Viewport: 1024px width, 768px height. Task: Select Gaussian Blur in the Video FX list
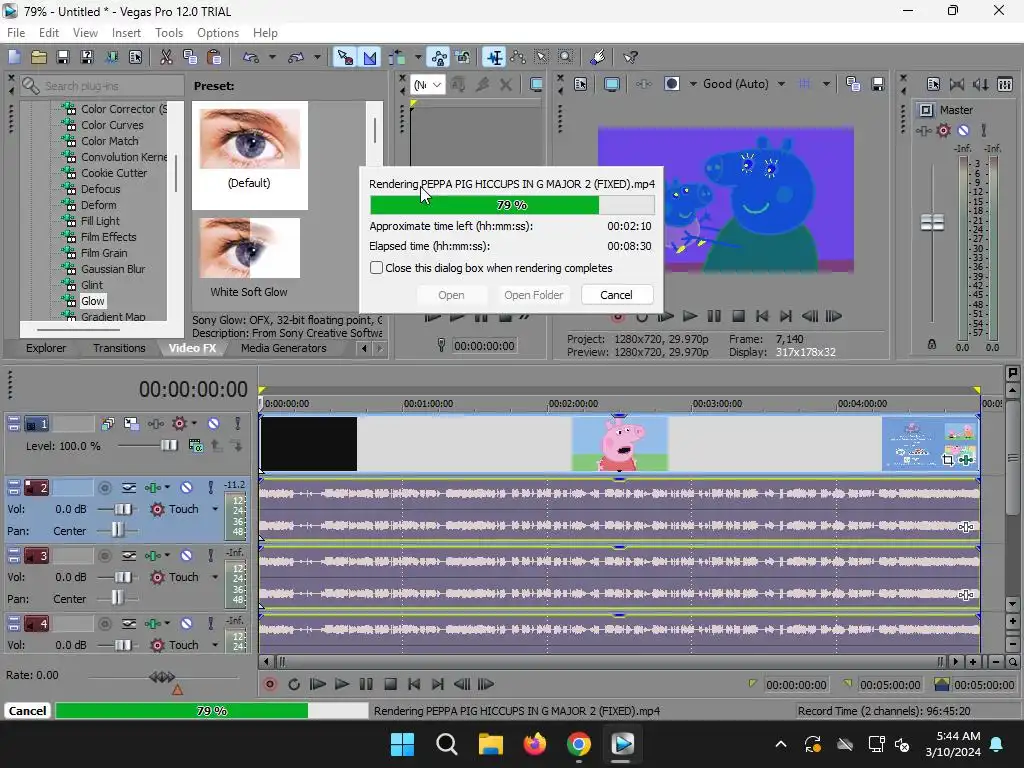tap(113, 269)
